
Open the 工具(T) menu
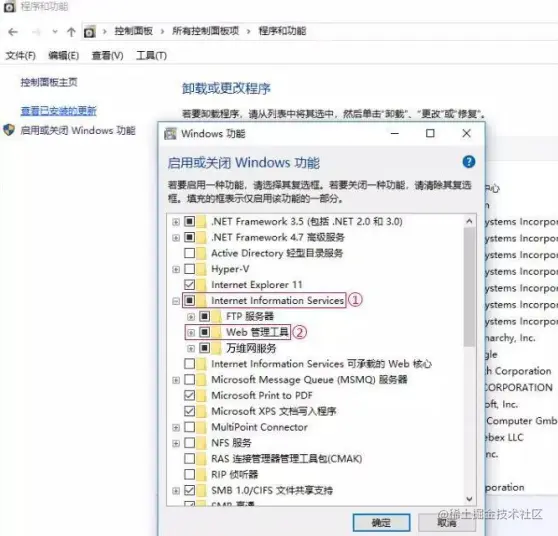pos(151,56)
